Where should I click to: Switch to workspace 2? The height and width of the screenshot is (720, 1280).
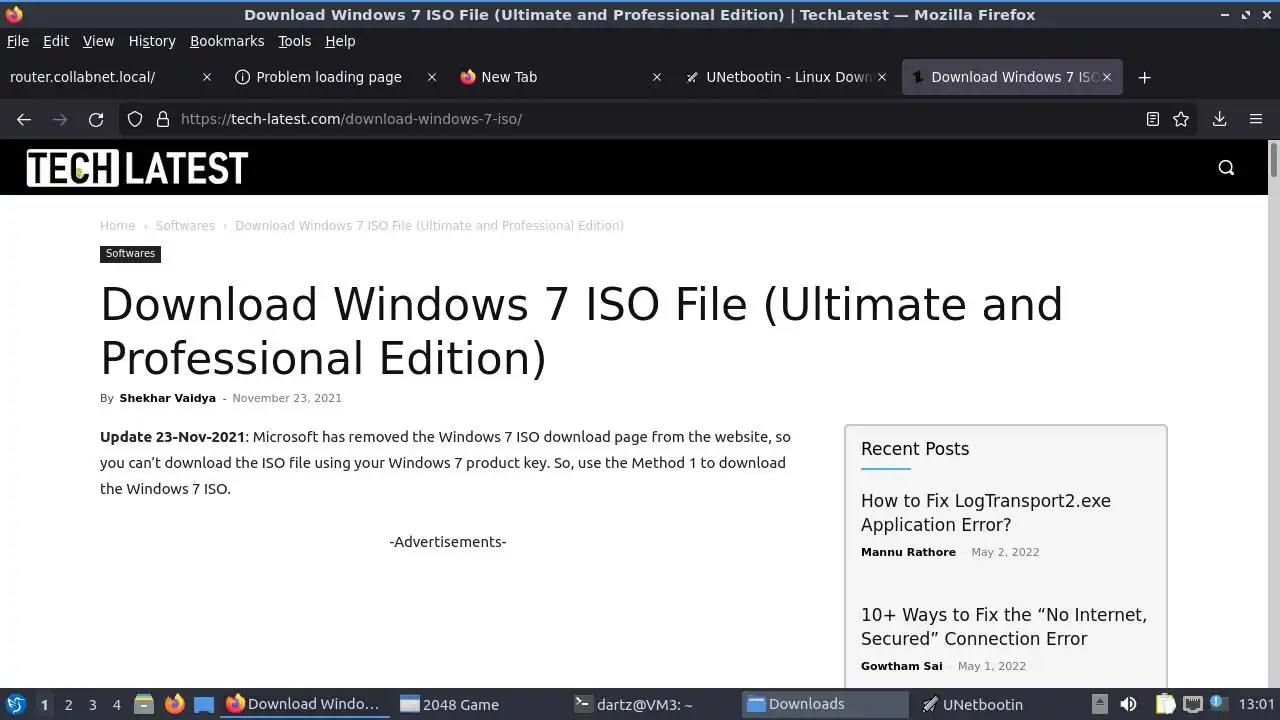point(68,705)
